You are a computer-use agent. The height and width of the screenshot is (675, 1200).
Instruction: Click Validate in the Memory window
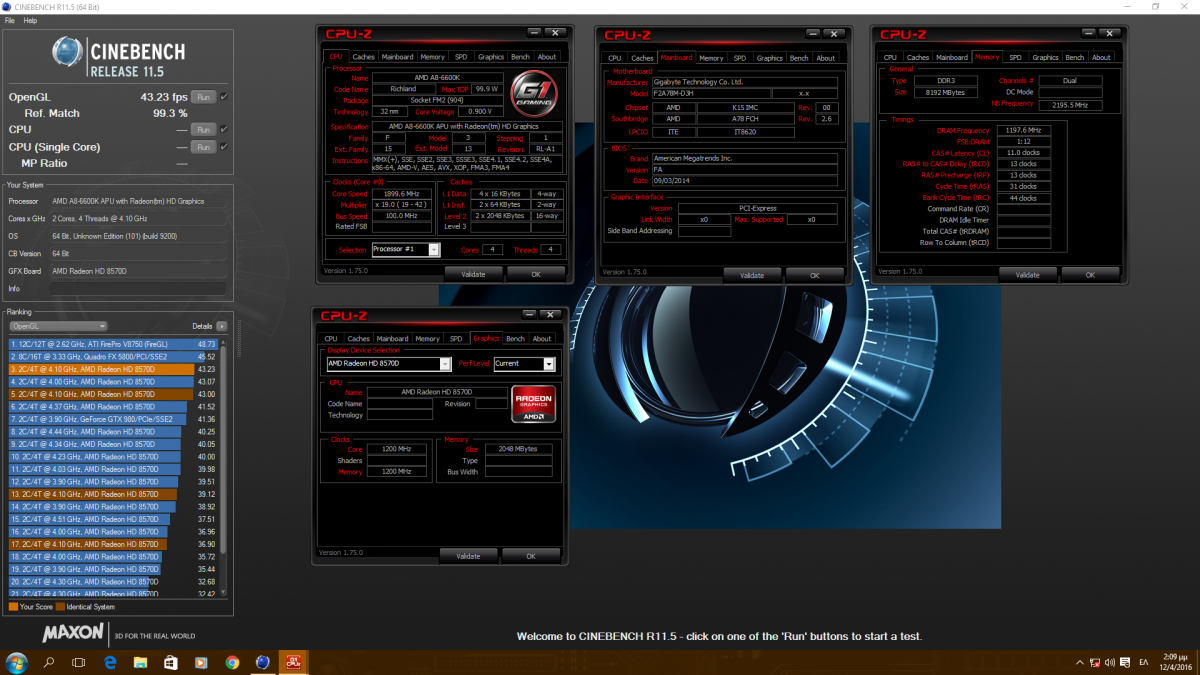[1028, 274]
